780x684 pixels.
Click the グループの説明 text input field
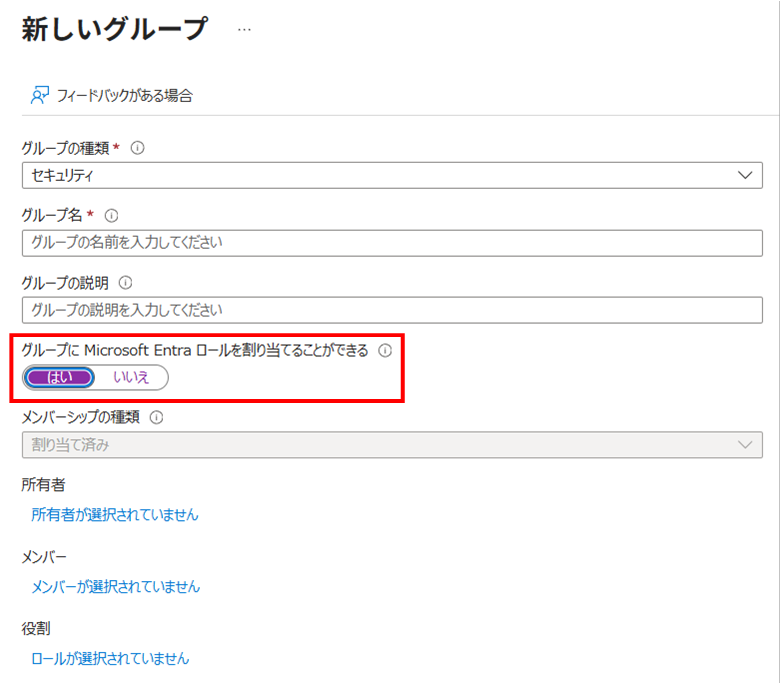(x=391, y=310)
